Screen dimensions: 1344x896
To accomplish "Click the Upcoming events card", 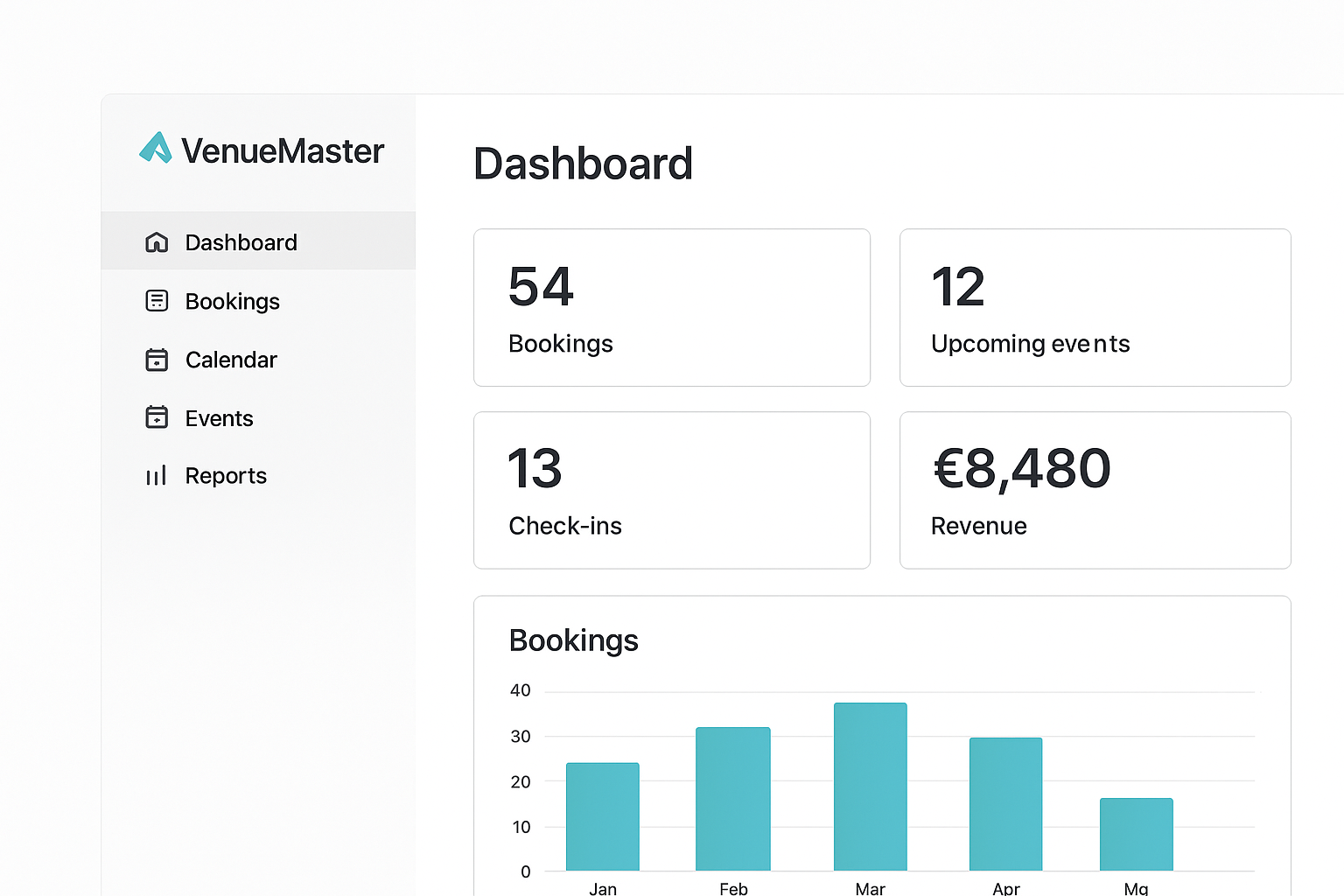I will pos(1095,307).
